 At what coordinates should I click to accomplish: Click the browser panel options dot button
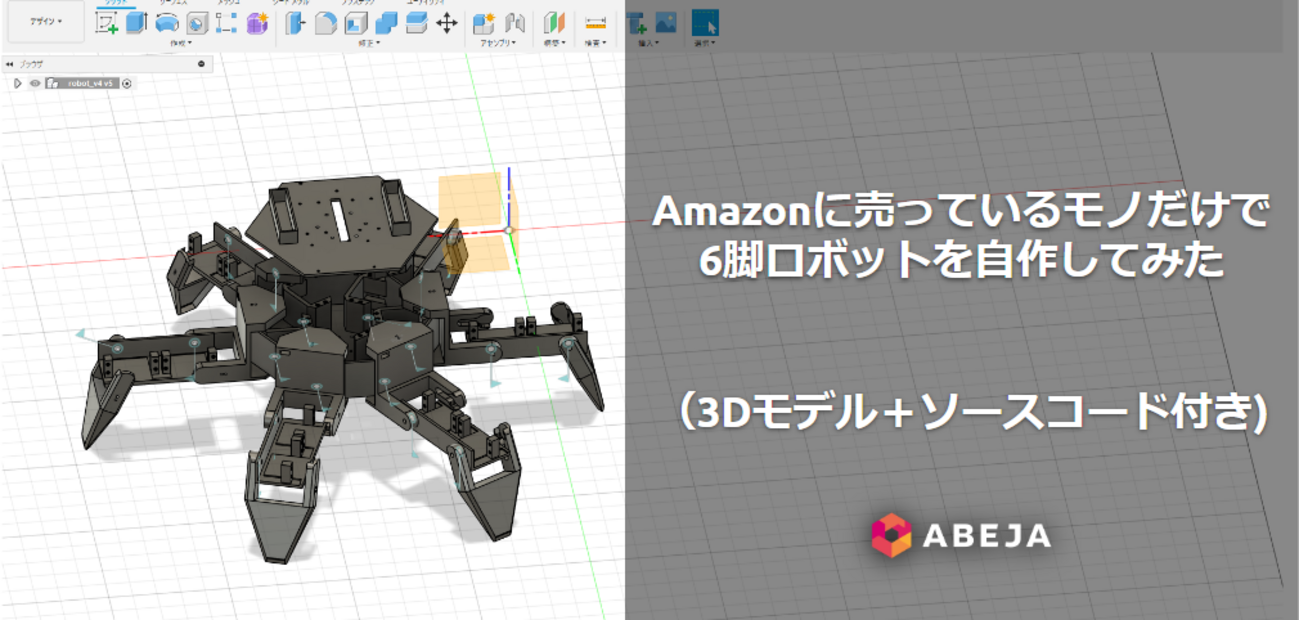click(201, 63)
